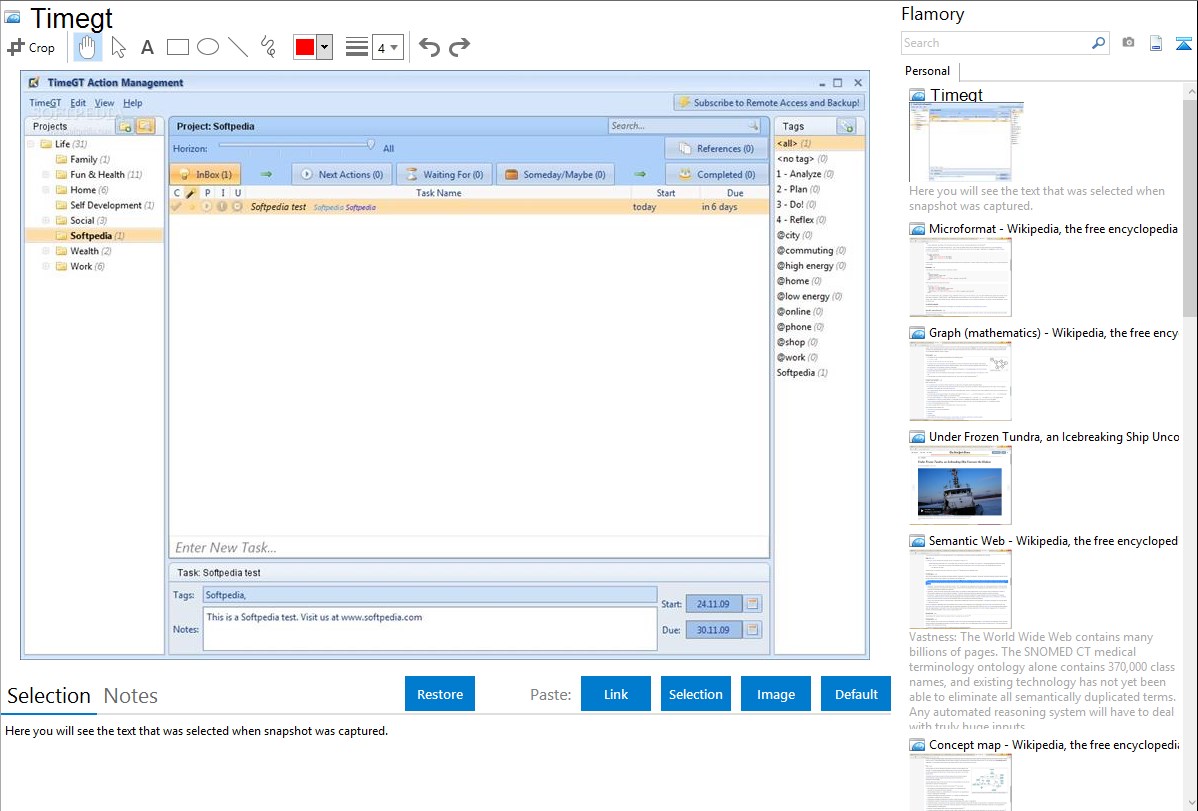Undo the last annotation
Viewport: 1198px width, 811px height.
pos(429,47)
